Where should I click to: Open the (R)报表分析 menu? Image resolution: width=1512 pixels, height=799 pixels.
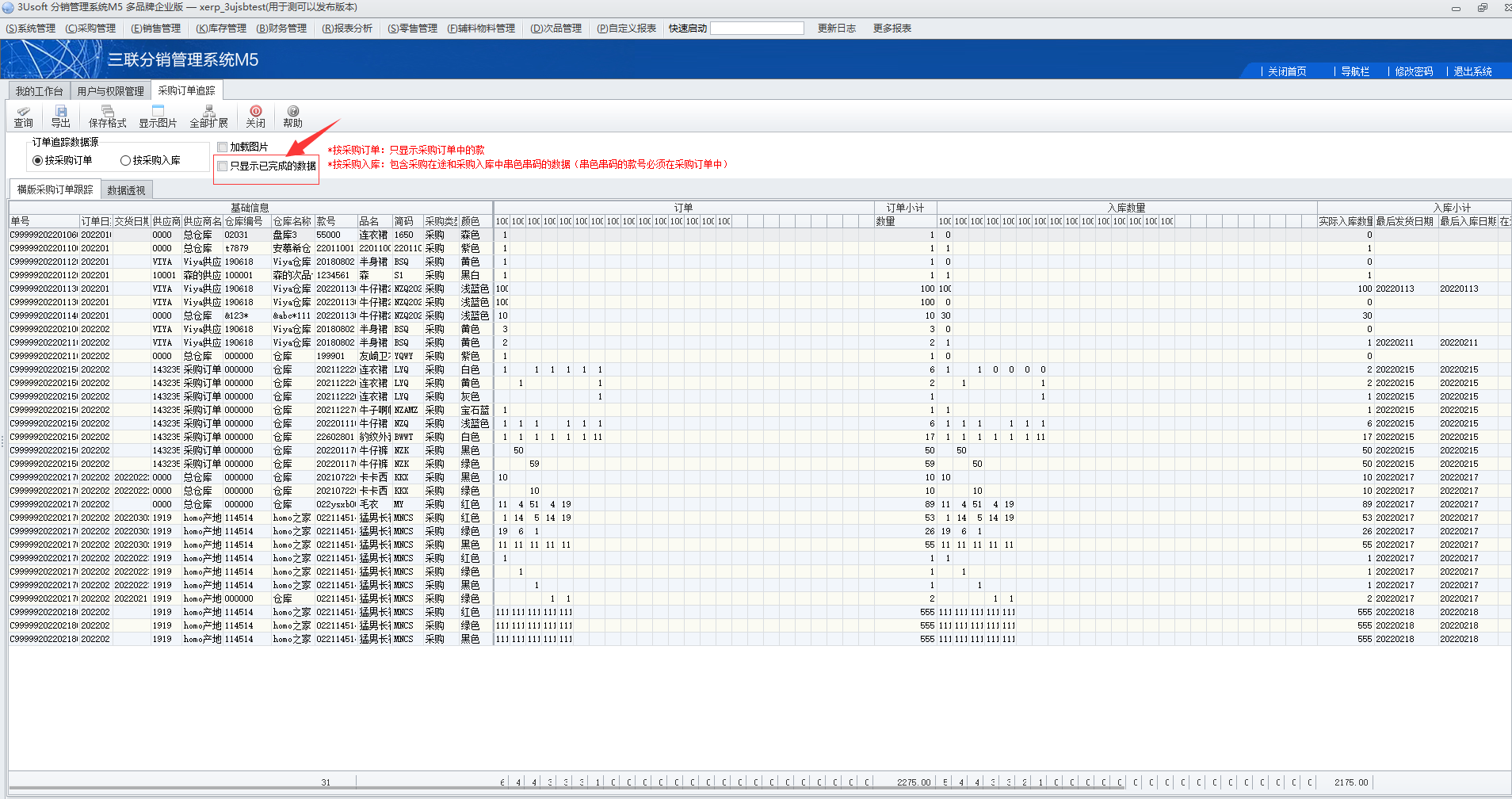347,29
